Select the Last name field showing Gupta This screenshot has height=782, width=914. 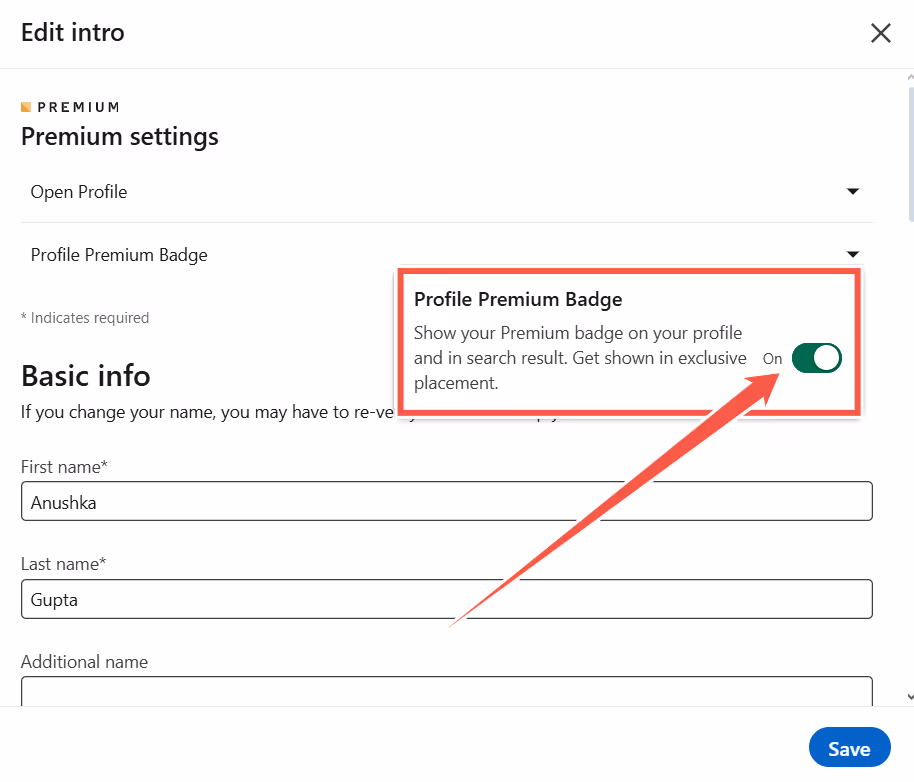point(446,599)
